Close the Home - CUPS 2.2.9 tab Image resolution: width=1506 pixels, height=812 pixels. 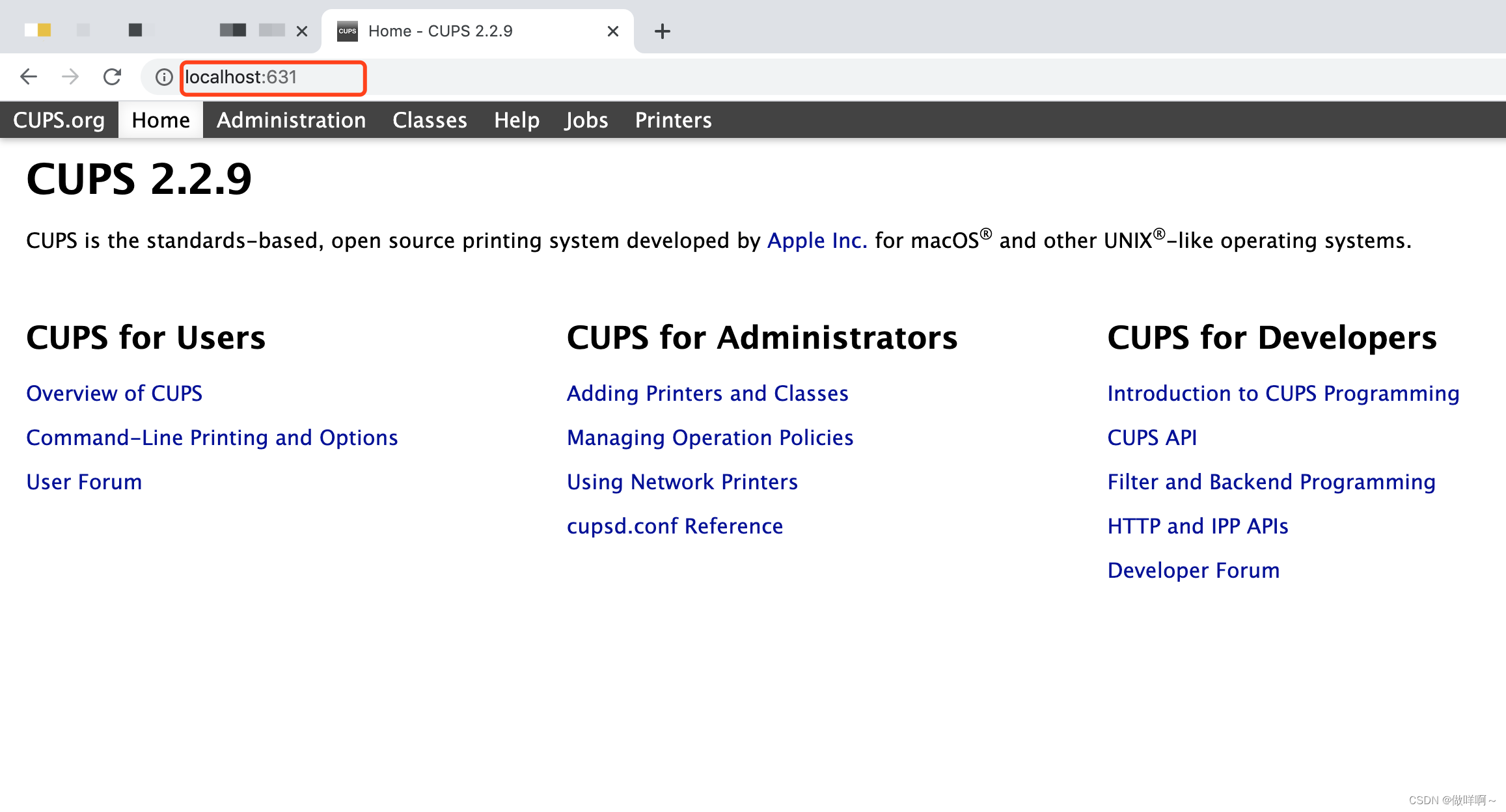point(612,31)
